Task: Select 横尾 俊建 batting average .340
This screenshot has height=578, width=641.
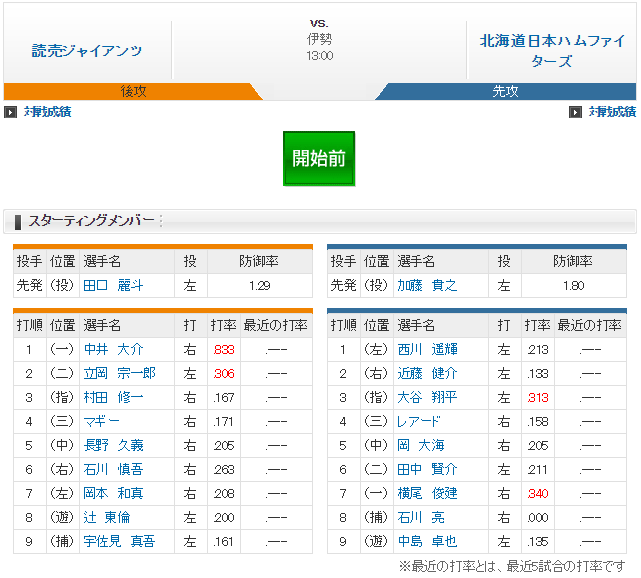Action: point(538,494)
